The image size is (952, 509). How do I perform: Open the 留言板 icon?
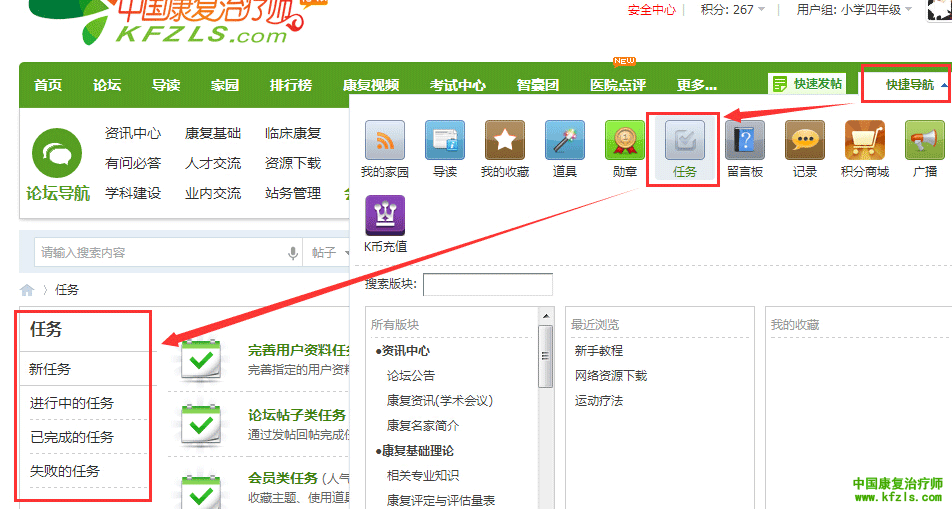(x=745, y=141)
